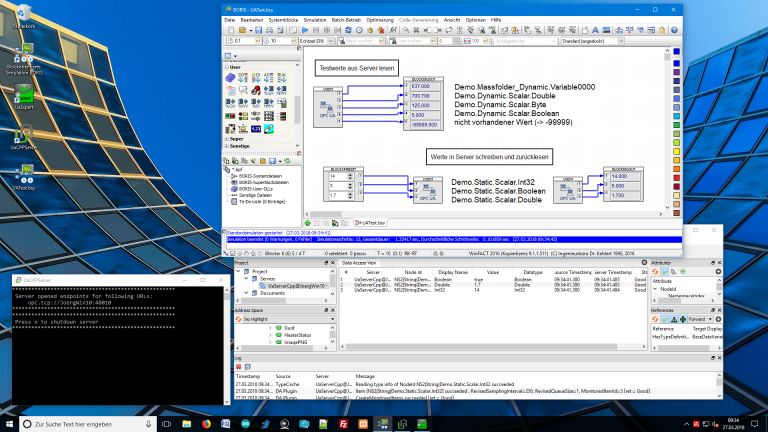Click the orange refresh icon in Address Space panel
The width and height of the screenshot is (768, 432).
(239, 319)
